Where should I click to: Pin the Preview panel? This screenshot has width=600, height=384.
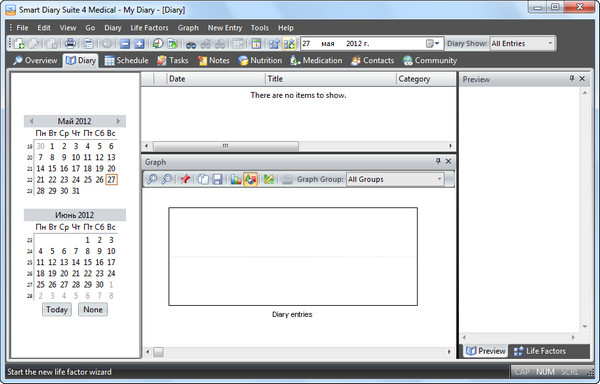coord(572,78)
